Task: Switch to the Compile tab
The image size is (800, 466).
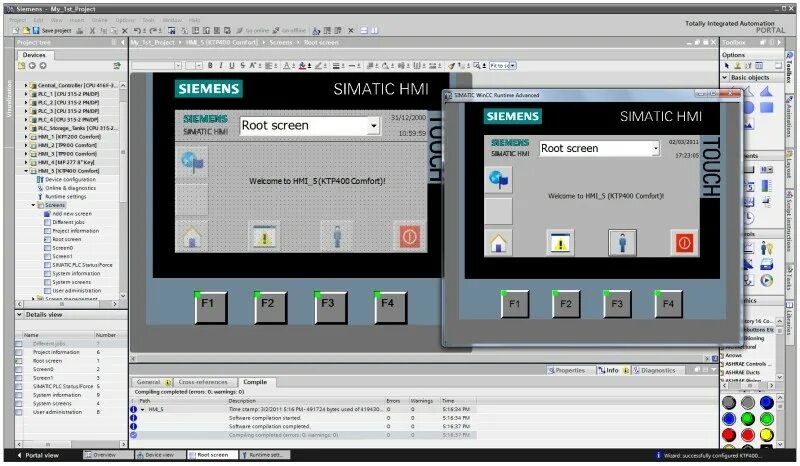Action: coord(255,382)
